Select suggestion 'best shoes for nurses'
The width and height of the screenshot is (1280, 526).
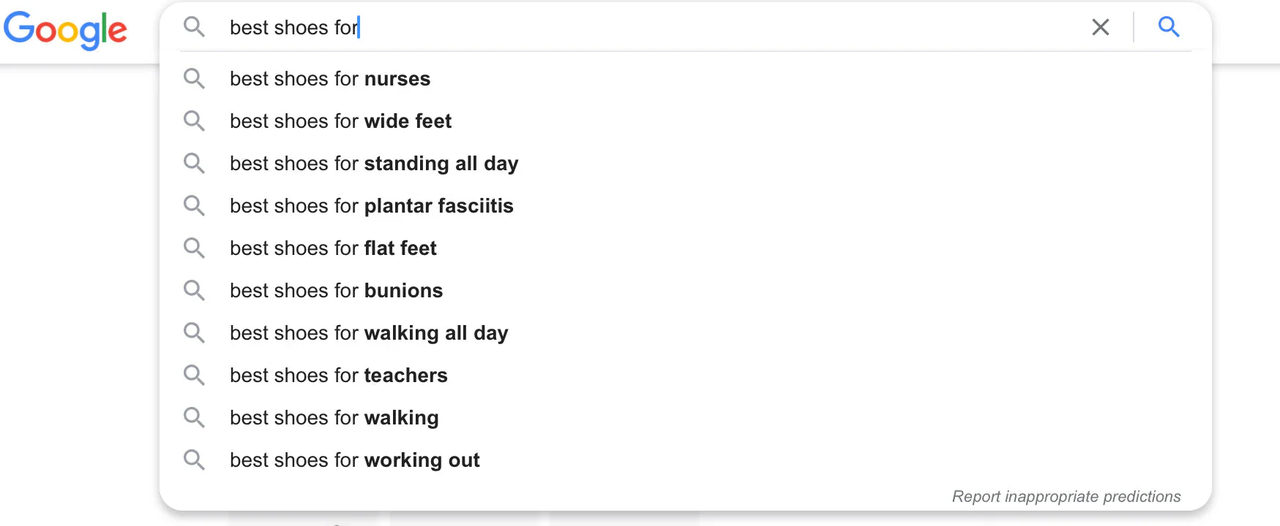click(330, 79)
